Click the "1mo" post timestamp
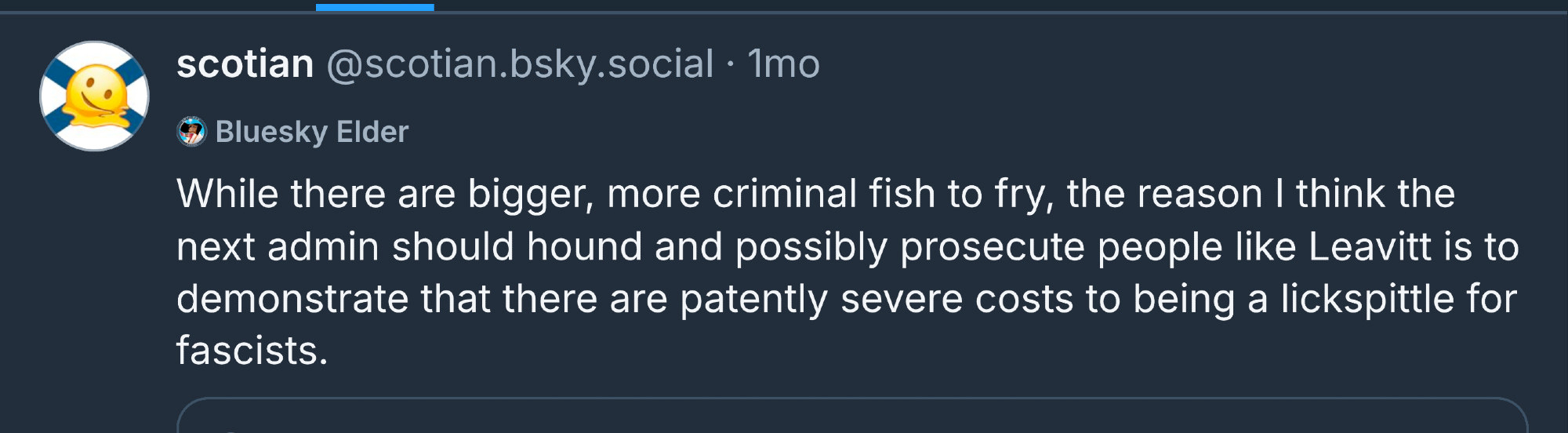1568x433 pixels. pos(783,64)
